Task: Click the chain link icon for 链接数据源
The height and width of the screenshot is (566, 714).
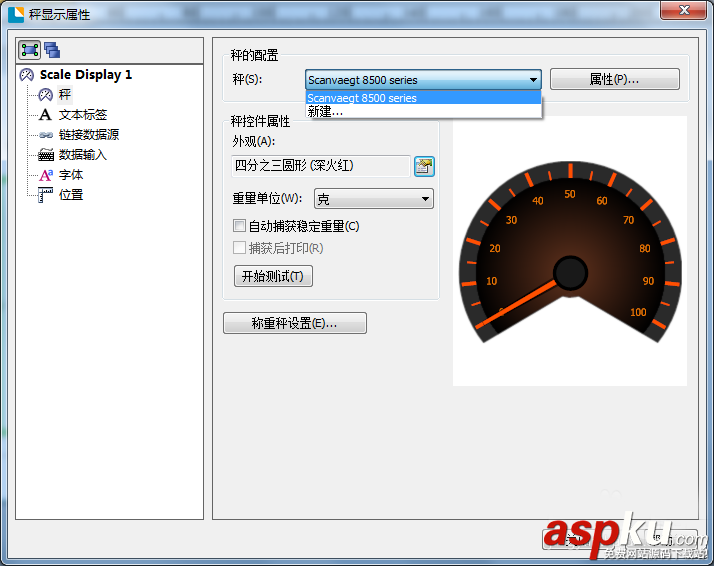Action: (x=46, y=135)
